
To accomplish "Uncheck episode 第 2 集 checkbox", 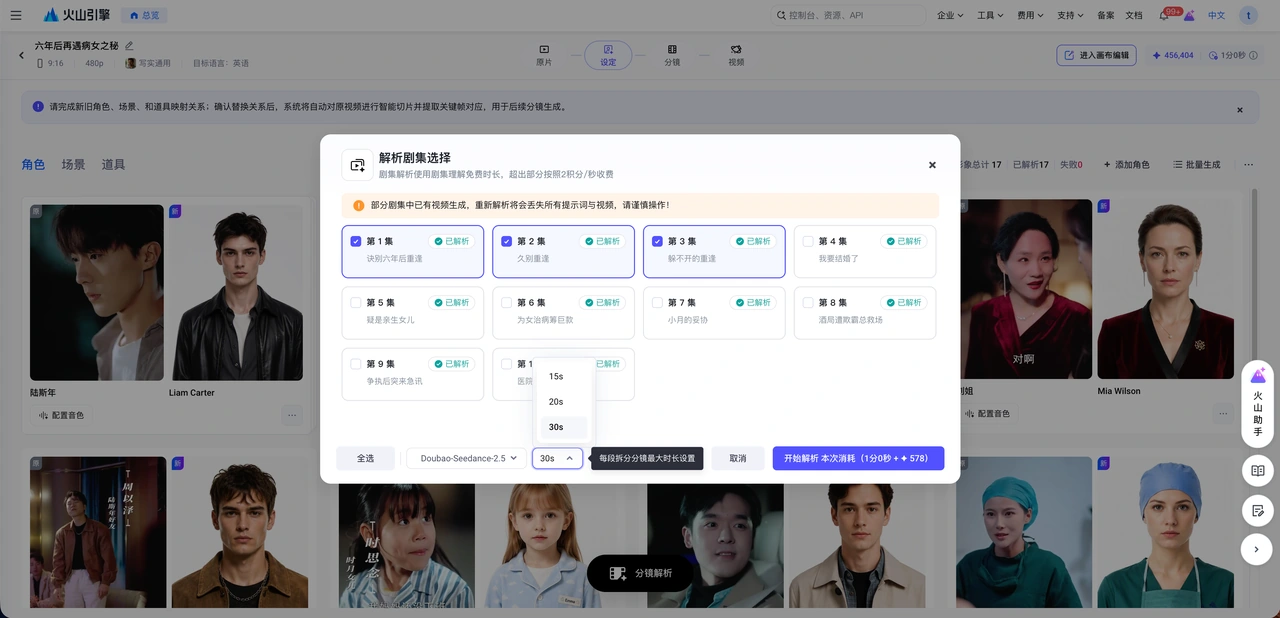I will click(506, 241).
